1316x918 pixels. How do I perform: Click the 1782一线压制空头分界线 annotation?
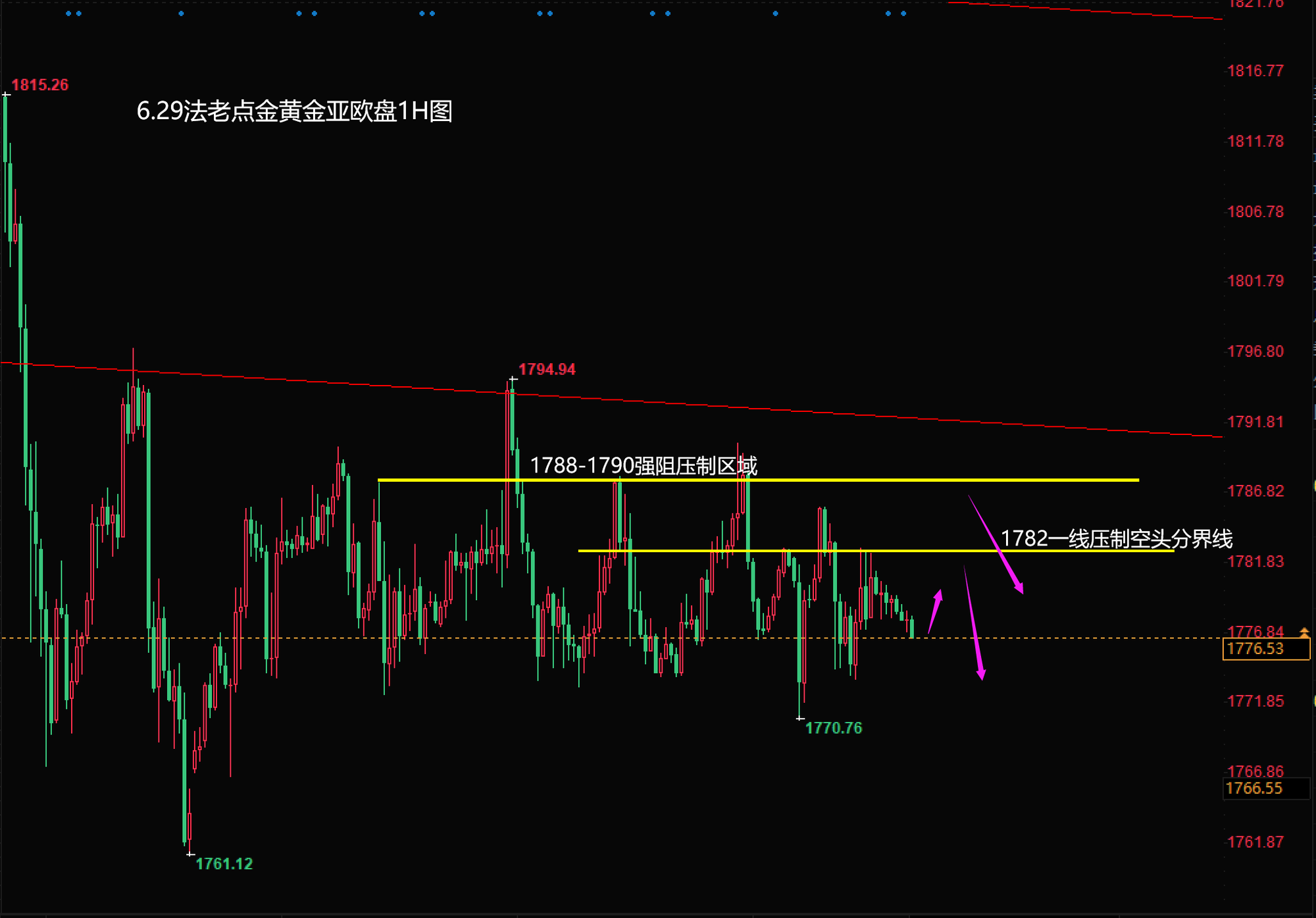tap(1116, 539)
